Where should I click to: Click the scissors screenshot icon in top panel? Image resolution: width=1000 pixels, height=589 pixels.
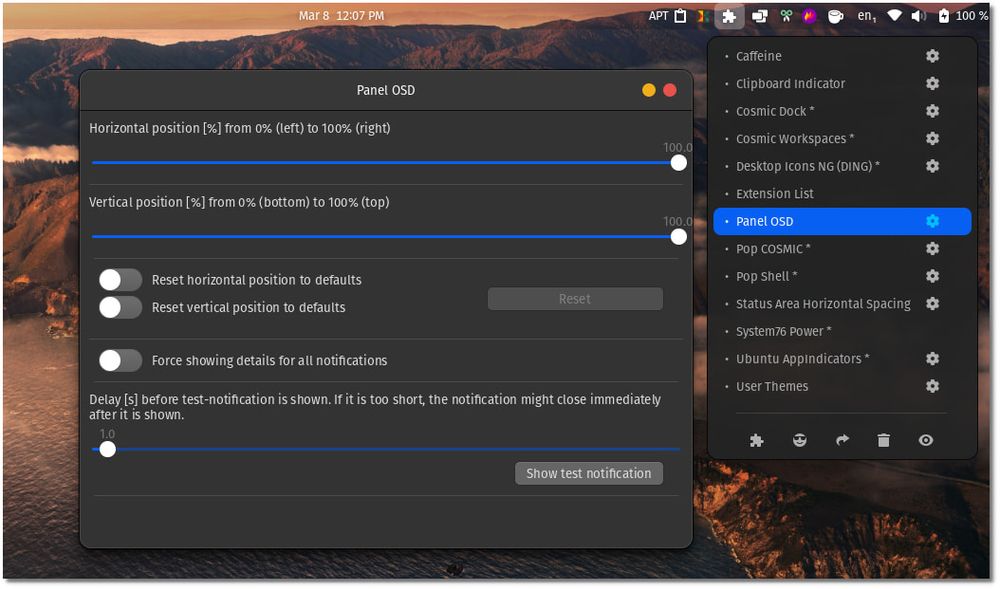pyautogui.click(x=786, y=15)
